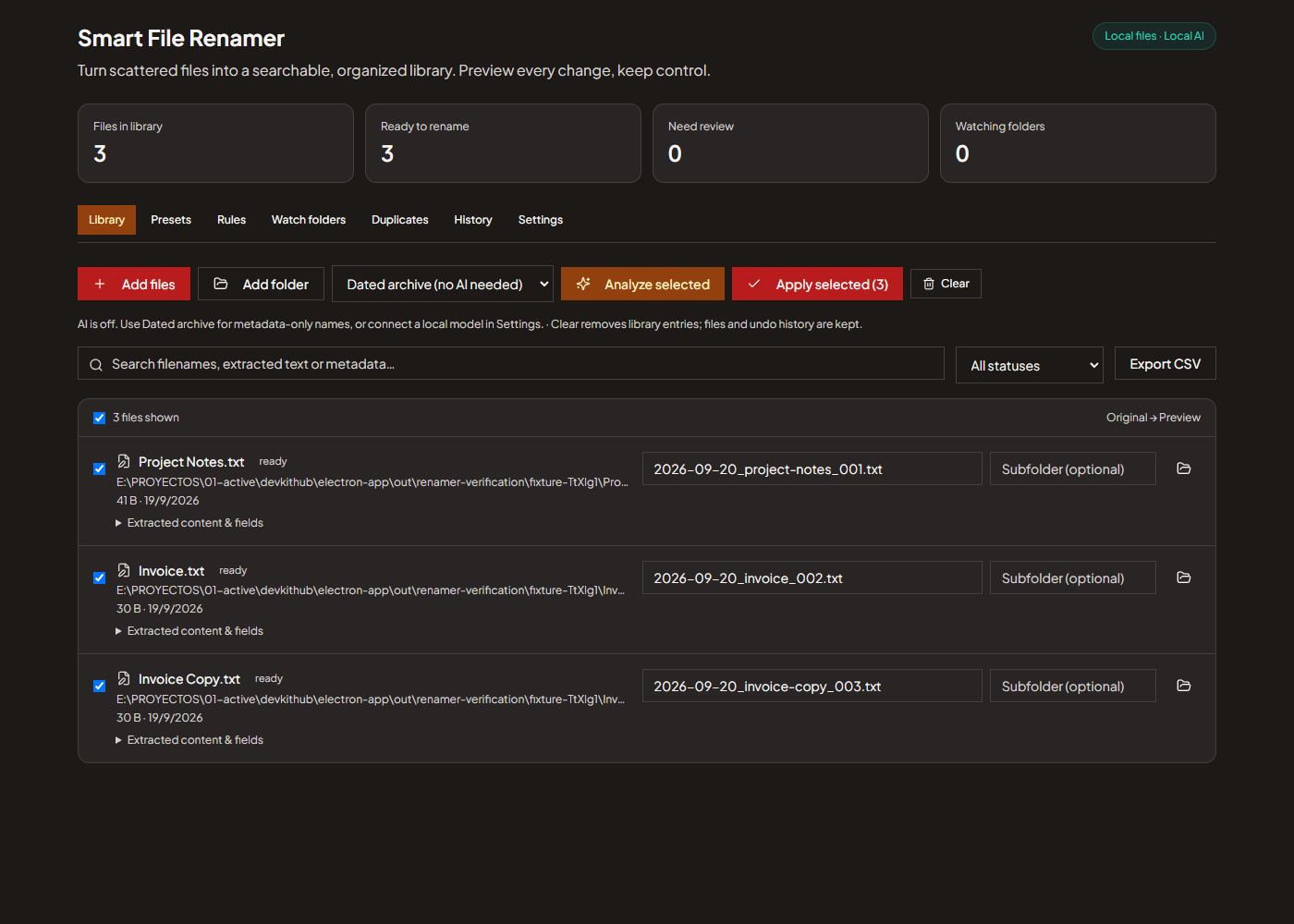Screen dimensions: 1294x924
Task: Click the Subfolder field for Project Notes.txt
Action: point(1073,468)
